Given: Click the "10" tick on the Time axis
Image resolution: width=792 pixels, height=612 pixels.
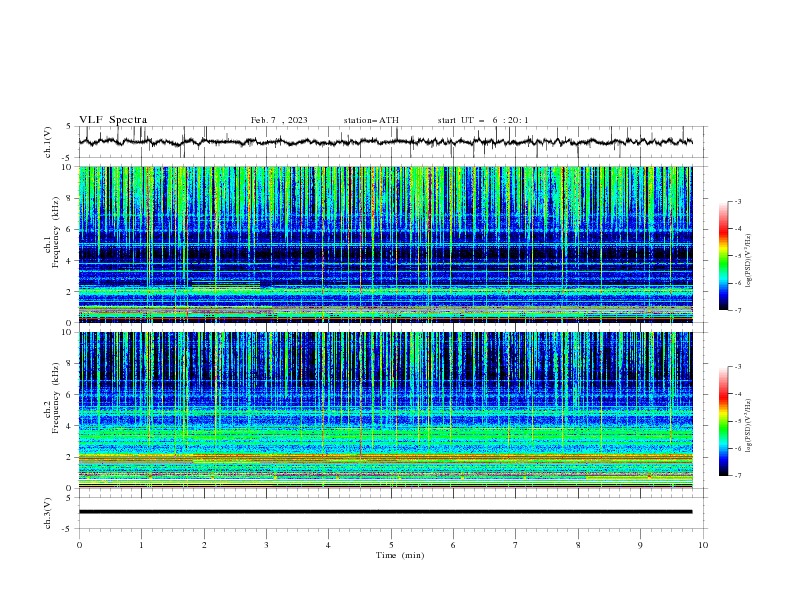Looking at the screenshot, I should click(703, 545).
